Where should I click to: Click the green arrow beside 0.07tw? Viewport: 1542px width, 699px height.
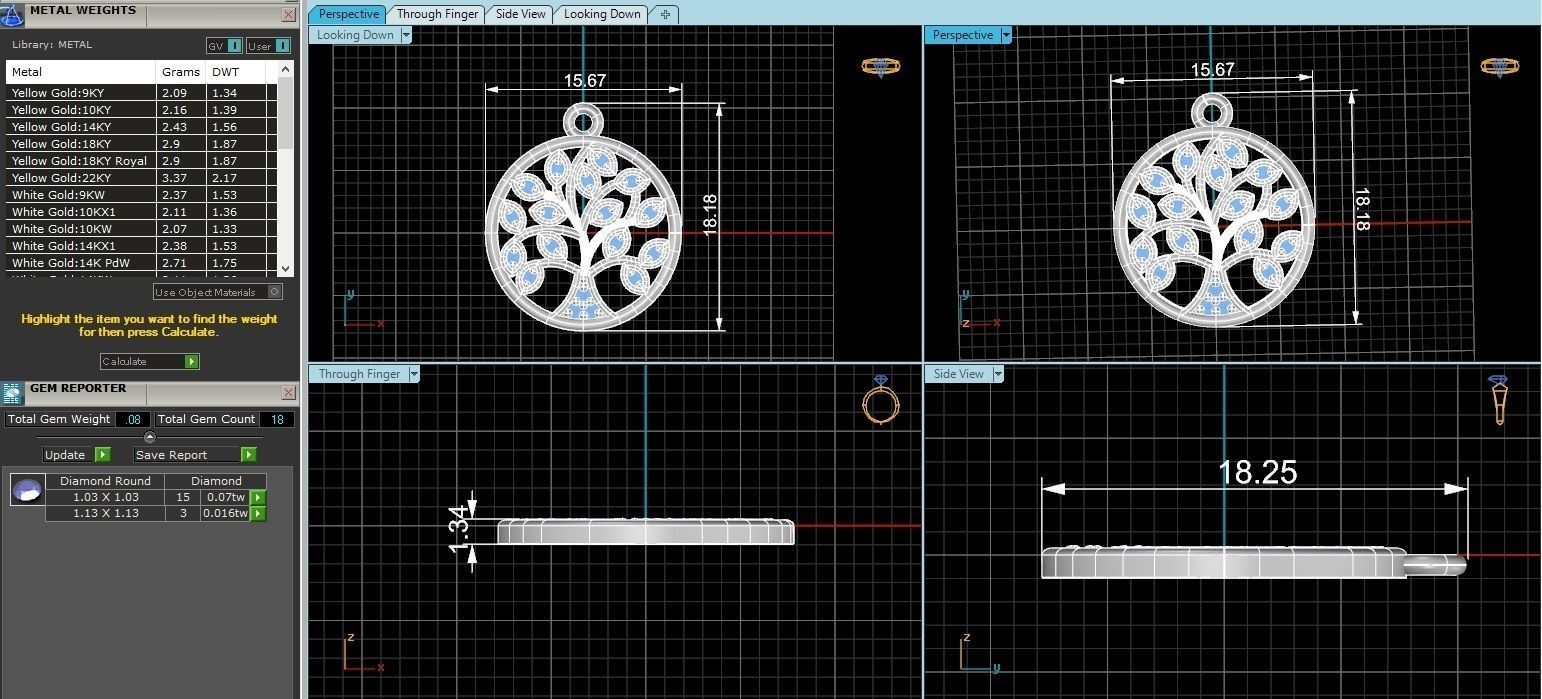pos(257,497)
